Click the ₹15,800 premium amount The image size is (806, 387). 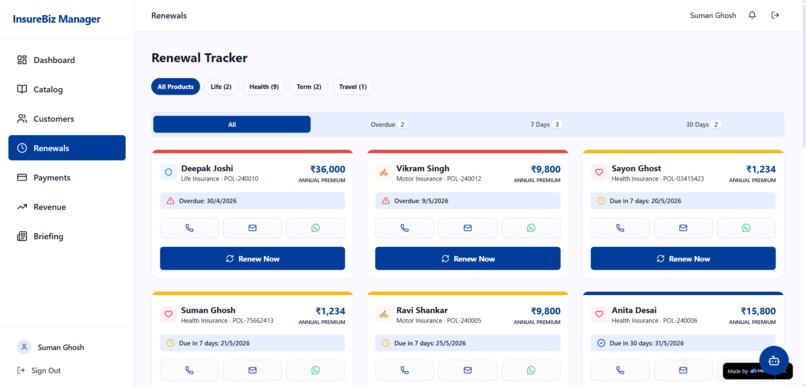pos(758,311)
